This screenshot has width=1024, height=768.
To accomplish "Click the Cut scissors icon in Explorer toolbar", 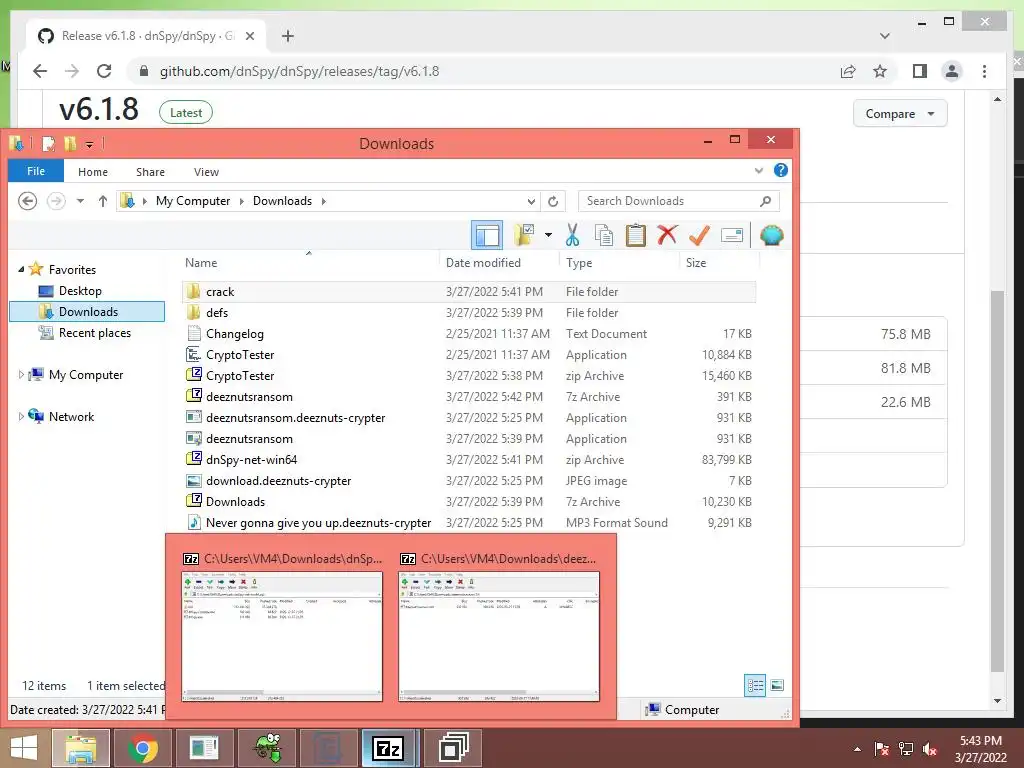I will click(573, 235).
